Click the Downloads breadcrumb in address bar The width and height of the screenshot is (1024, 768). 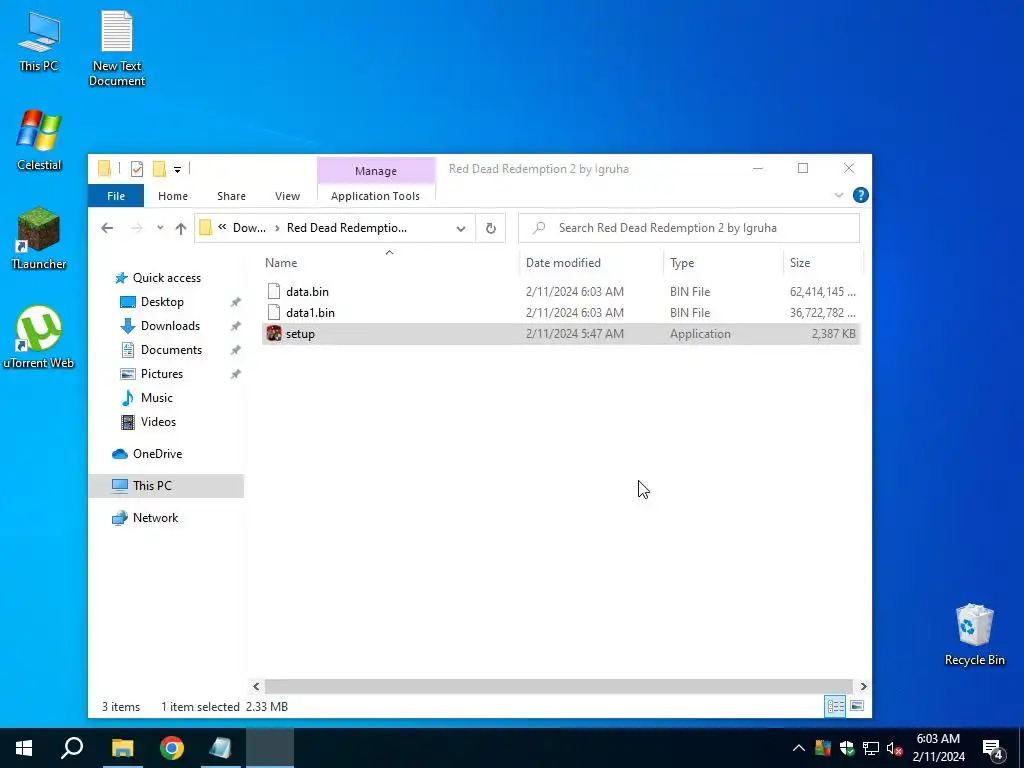coord(249,228)
